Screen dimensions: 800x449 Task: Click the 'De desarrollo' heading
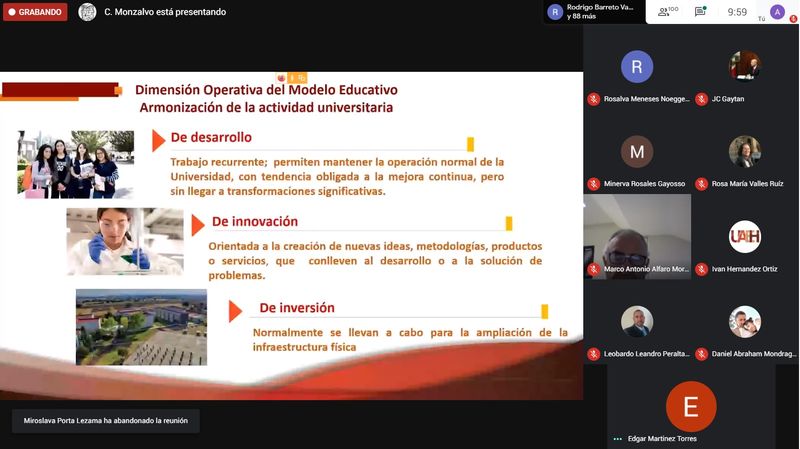point(211,137)
